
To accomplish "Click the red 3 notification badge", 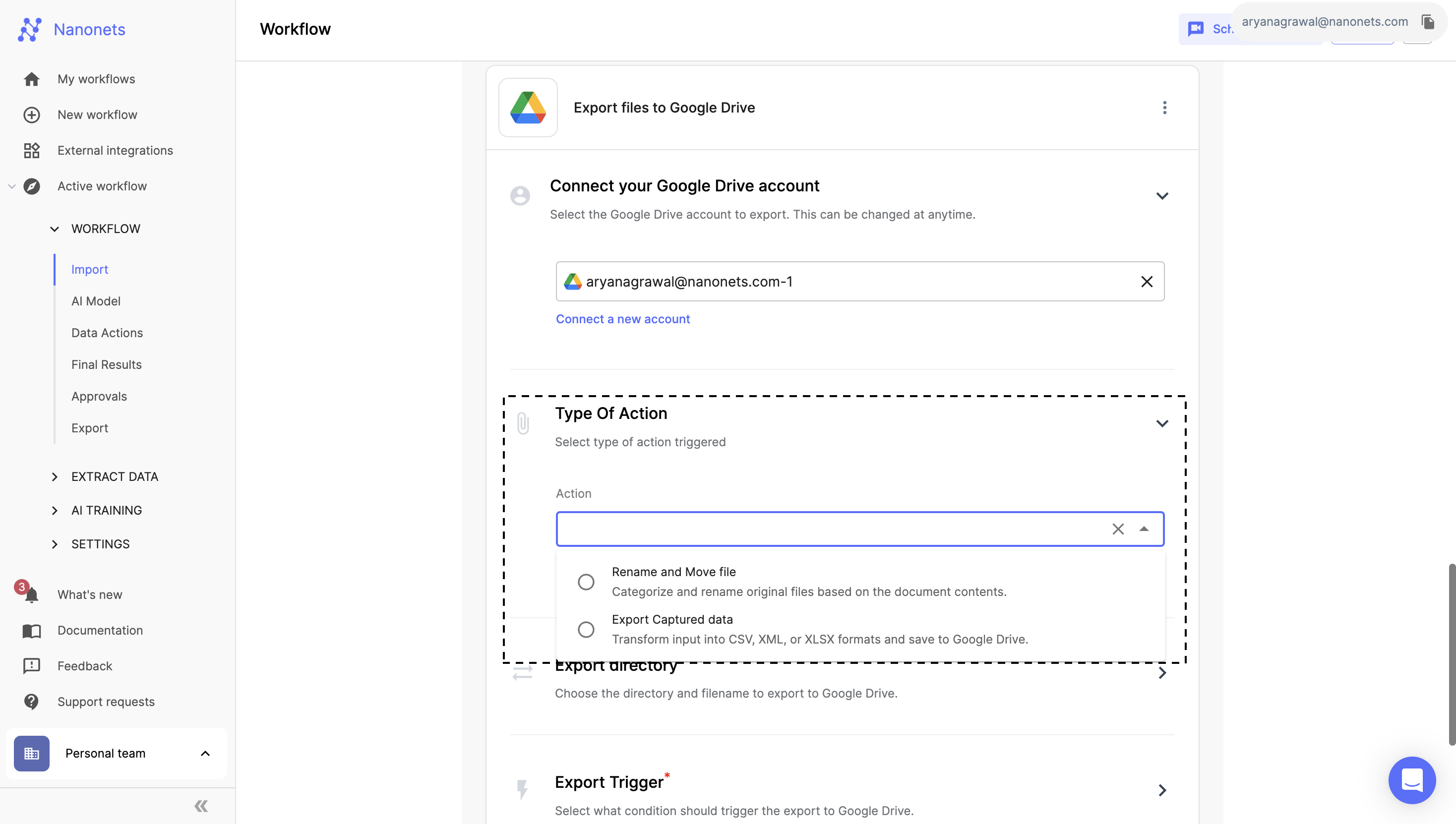I will tap(21, 587).
